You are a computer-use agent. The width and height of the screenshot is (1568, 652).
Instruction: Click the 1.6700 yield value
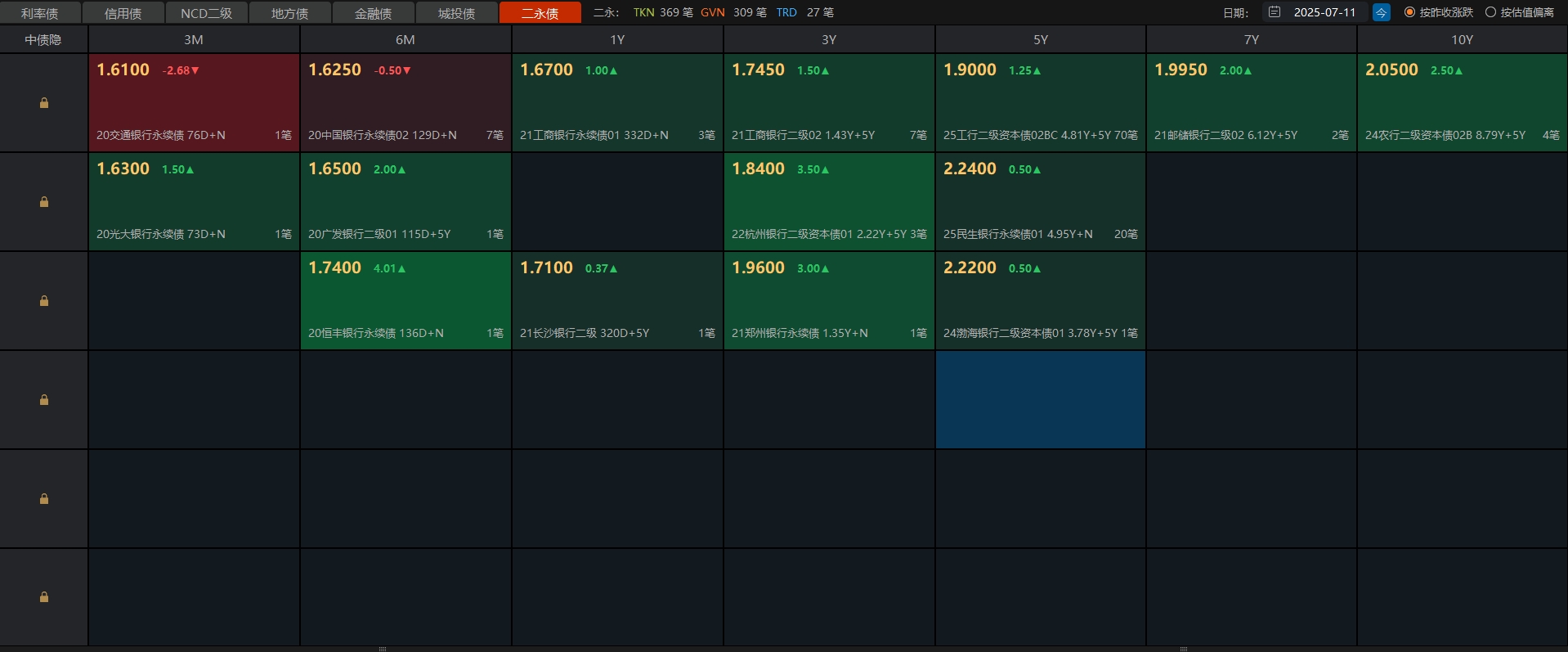pyautogui.click(x=546, y=70)
